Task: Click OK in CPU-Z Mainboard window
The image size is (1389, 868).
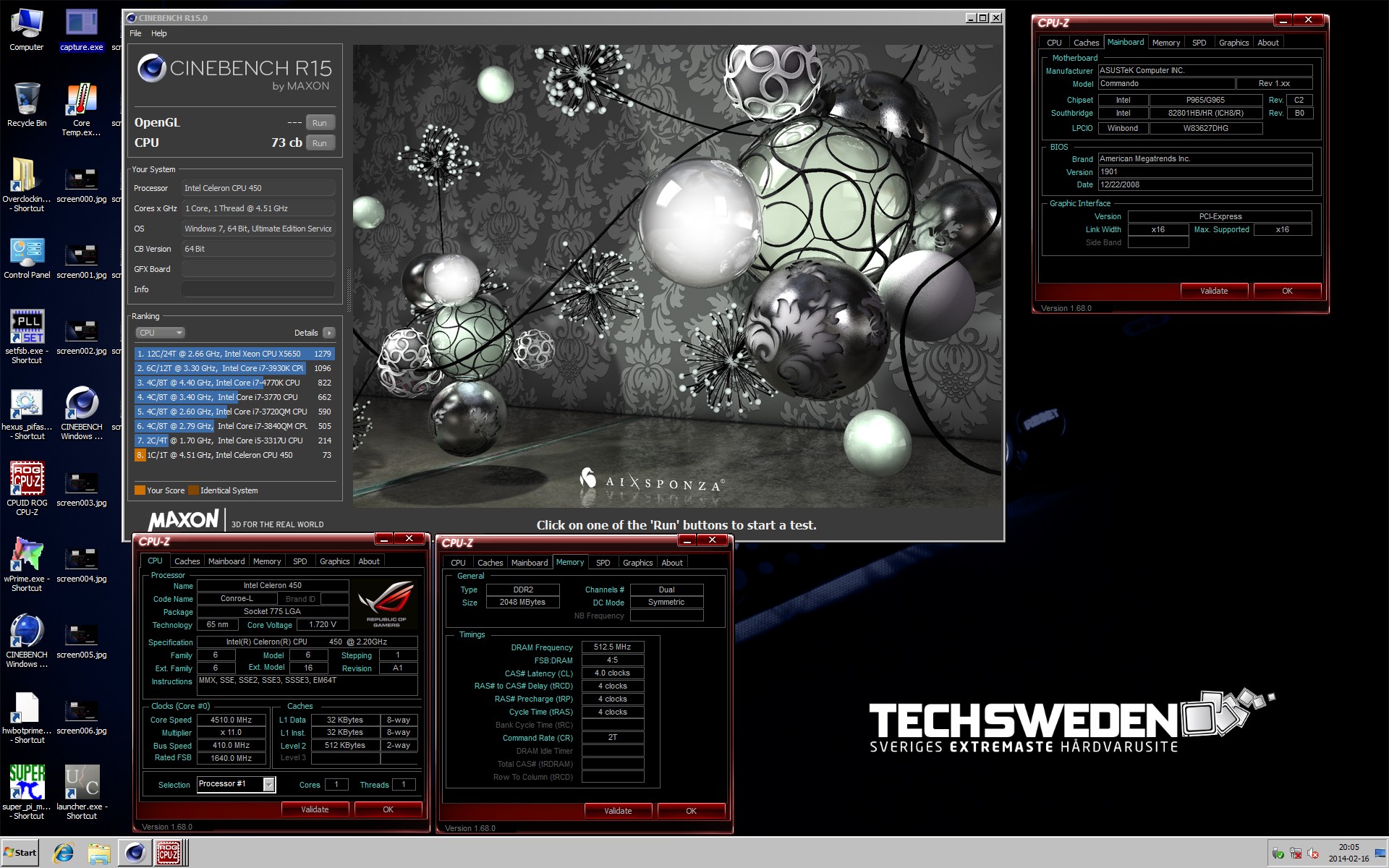Action: pyautogui.click(x=1287, y=291)
